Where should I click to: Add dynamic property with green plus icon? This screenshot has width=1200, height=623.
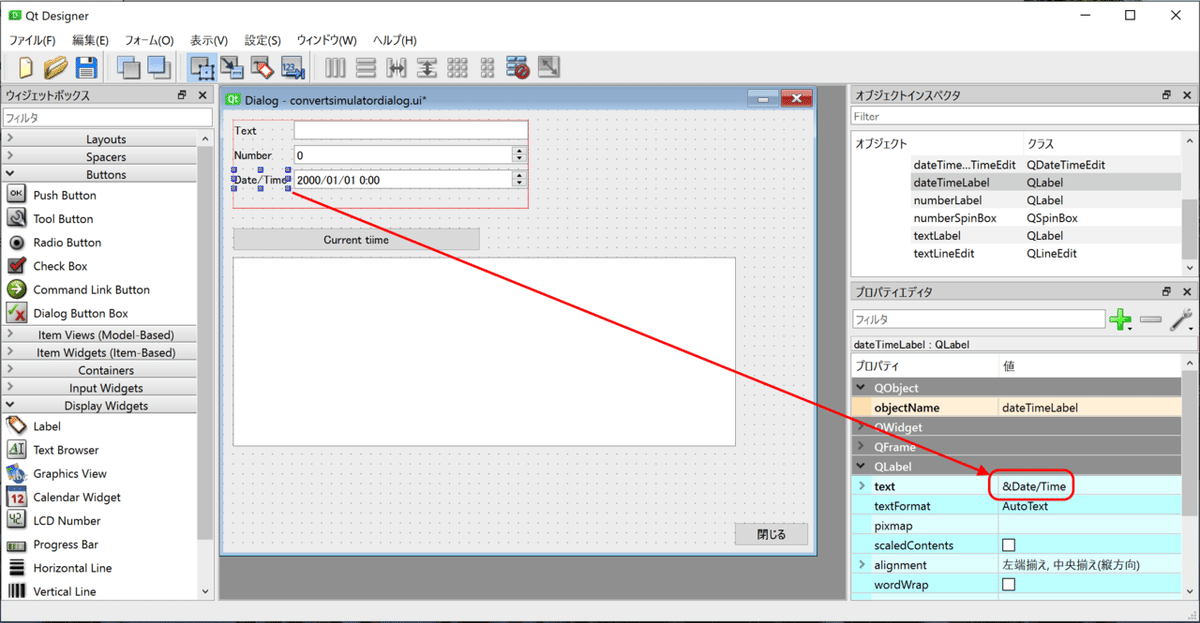point(1121,320)
